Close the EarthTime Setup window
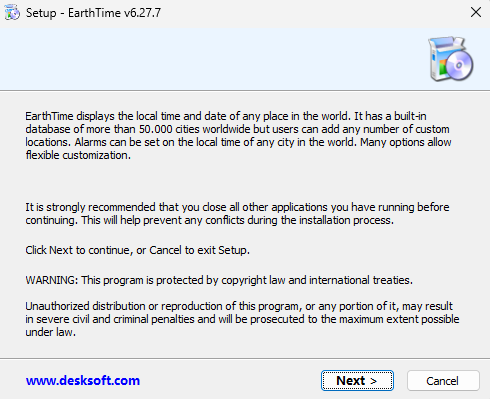The image size is (490, 399). [x=476, y=12]
